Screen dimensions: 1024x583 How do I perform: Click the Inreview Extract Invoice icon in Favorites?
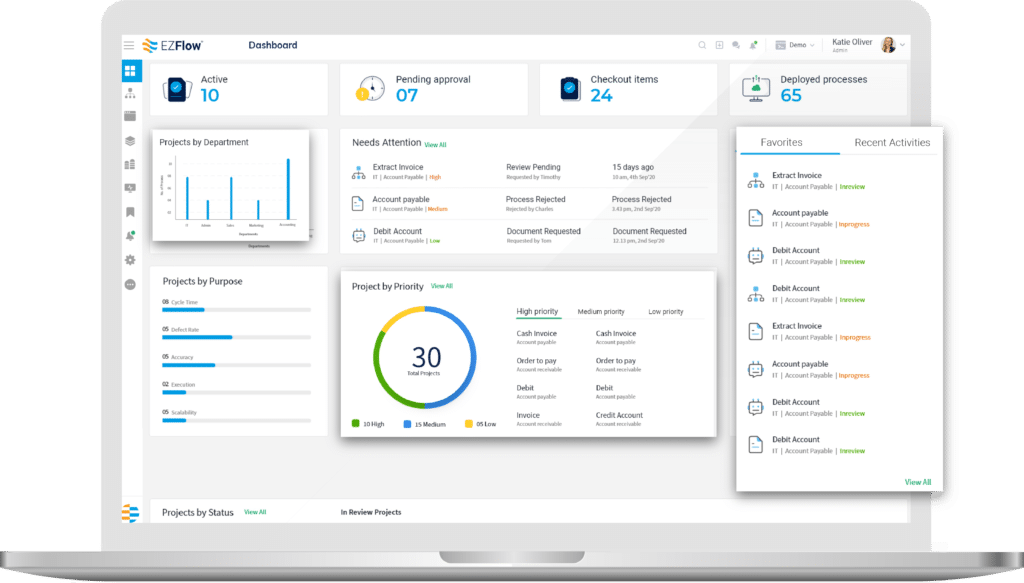click(x=756, y=180)
